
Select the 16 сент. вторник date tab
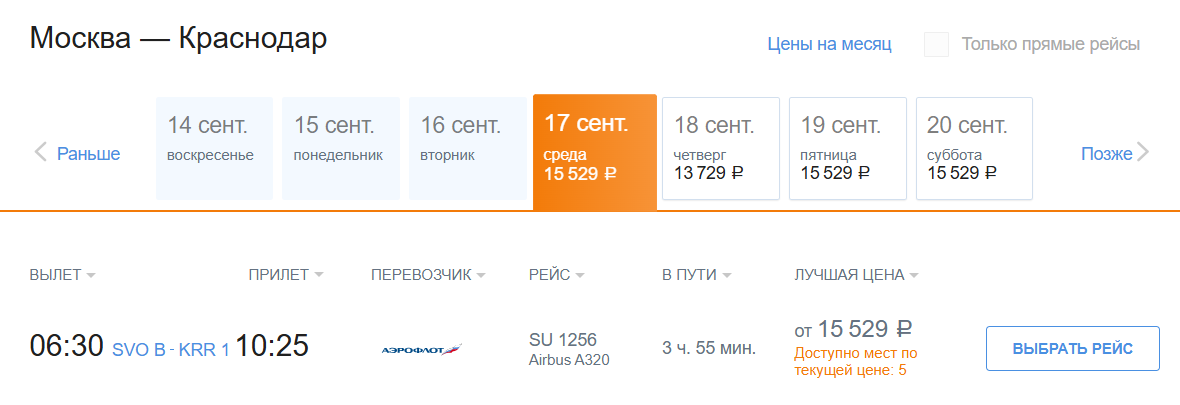(x=468, y=148)
